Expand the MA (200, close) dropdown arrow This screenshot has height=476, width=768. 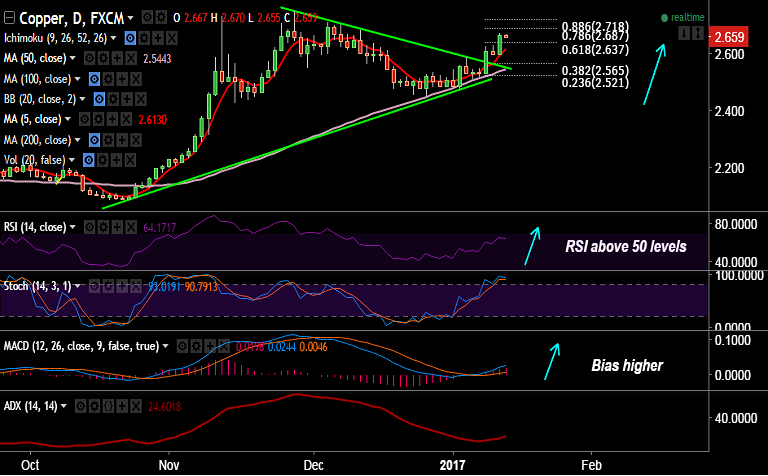(x=77, y=140)
